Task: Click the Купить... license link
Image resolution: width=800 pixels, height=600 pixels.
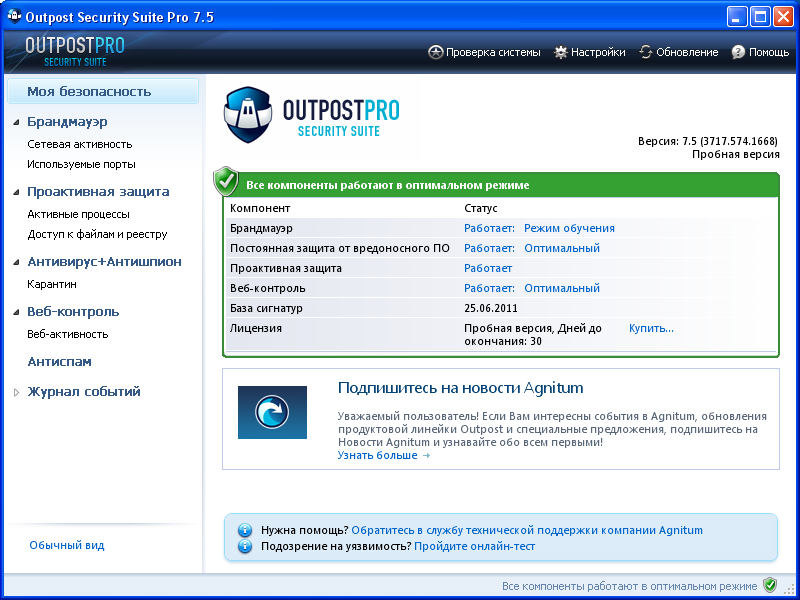Action: click(x=651, y=328)
